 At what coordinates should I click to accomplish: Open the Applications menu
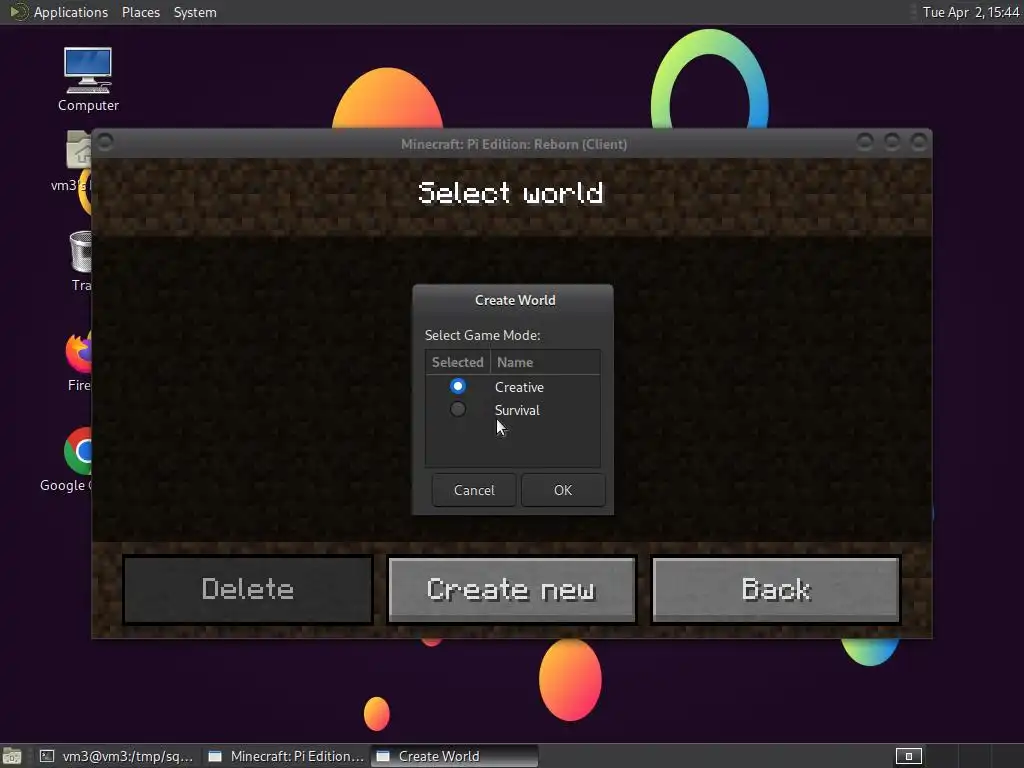coord(71,12)
